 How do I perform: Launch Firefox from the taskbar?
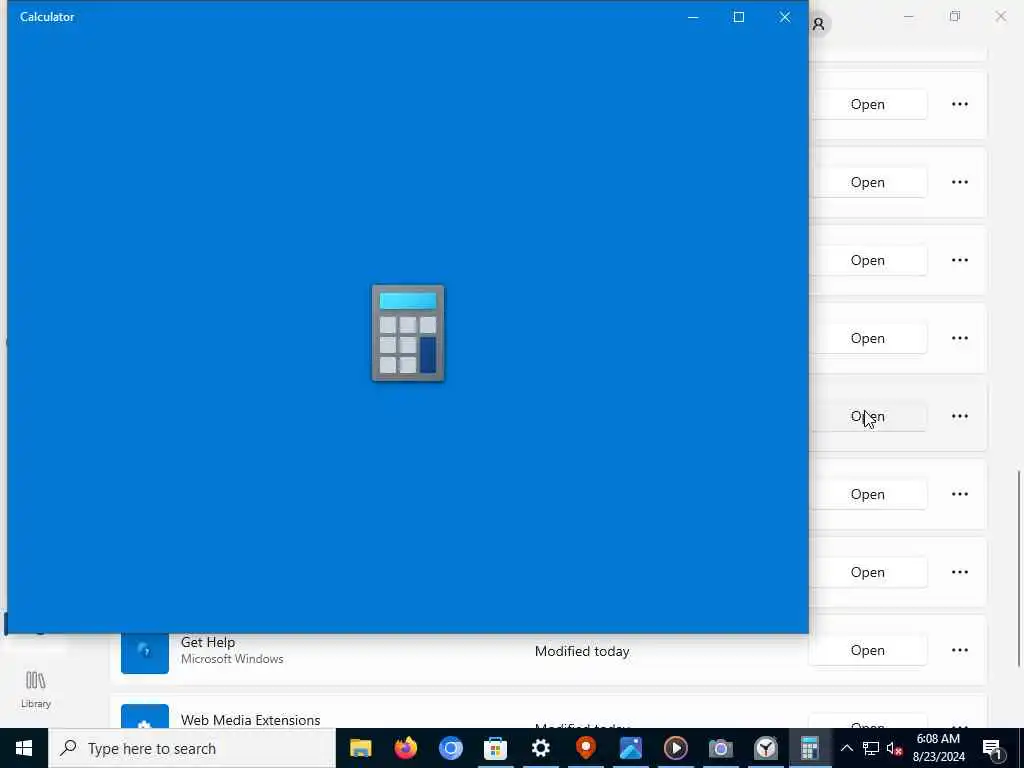point(406,748)
